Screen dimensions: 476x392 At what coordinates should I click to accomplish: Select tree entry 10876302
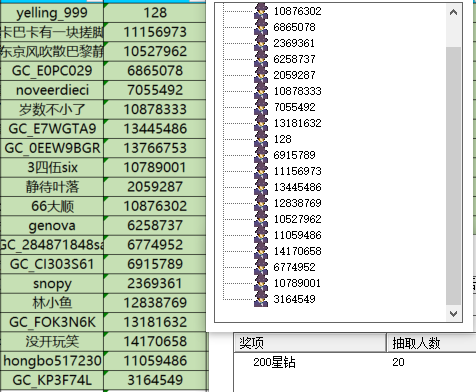[297, 11]
